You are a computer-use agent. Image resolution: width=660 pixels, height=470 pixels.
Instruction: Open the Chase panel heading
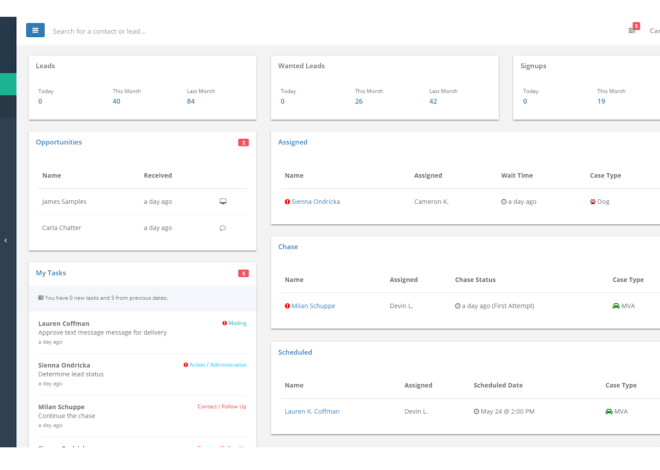coord(288,247)
